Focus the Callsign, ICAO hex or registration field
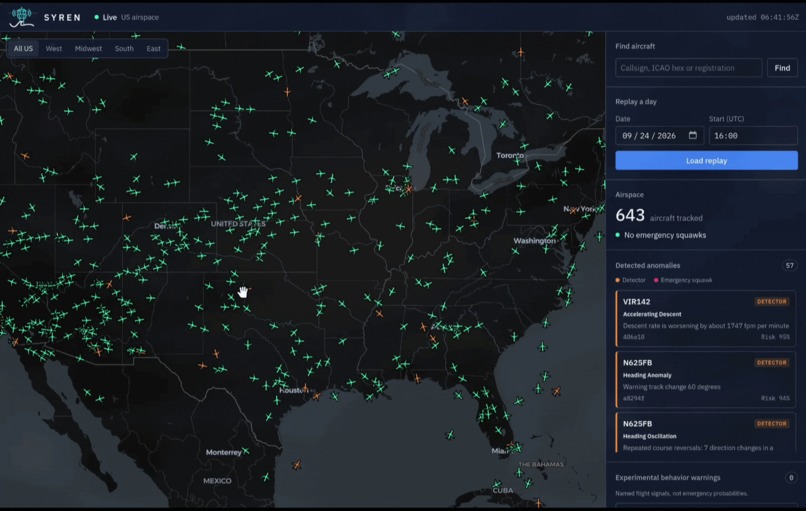Viewport: 806px width, 511px height. point(688,68)
